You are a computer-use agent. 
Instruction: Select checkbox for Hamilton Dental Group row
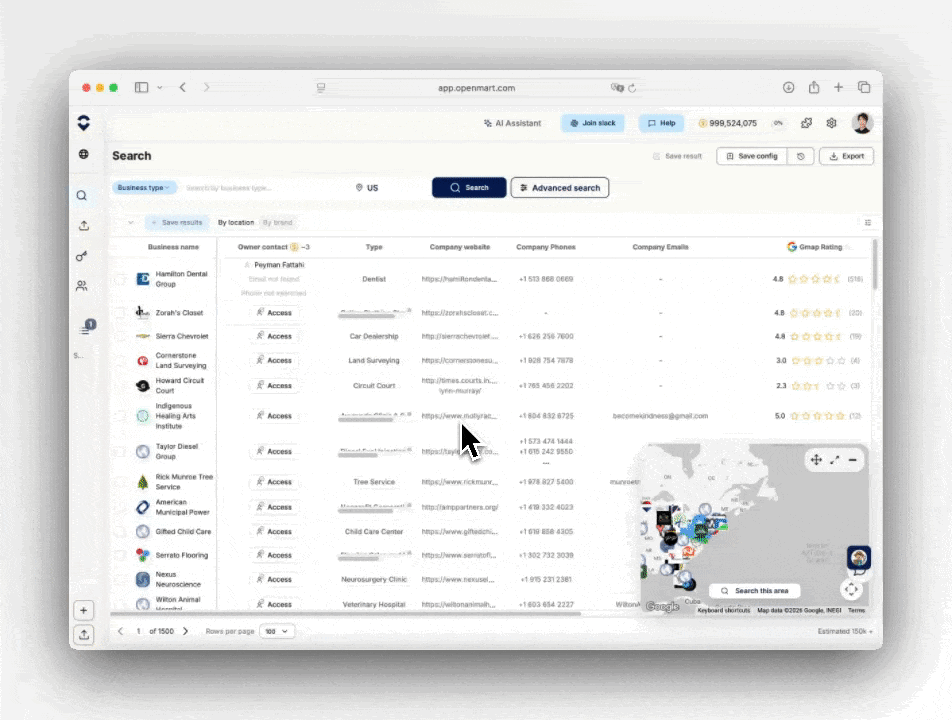pyautogui.click(x=121, y=279)
